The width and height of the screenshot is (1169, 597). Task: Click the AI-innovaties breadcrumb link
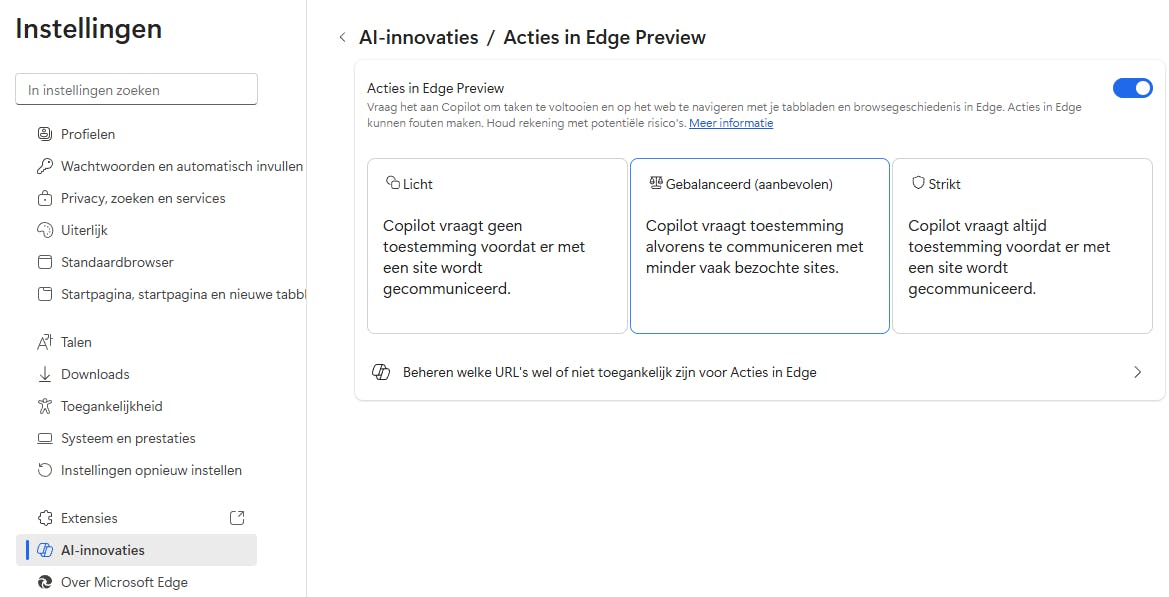point(418,38)
